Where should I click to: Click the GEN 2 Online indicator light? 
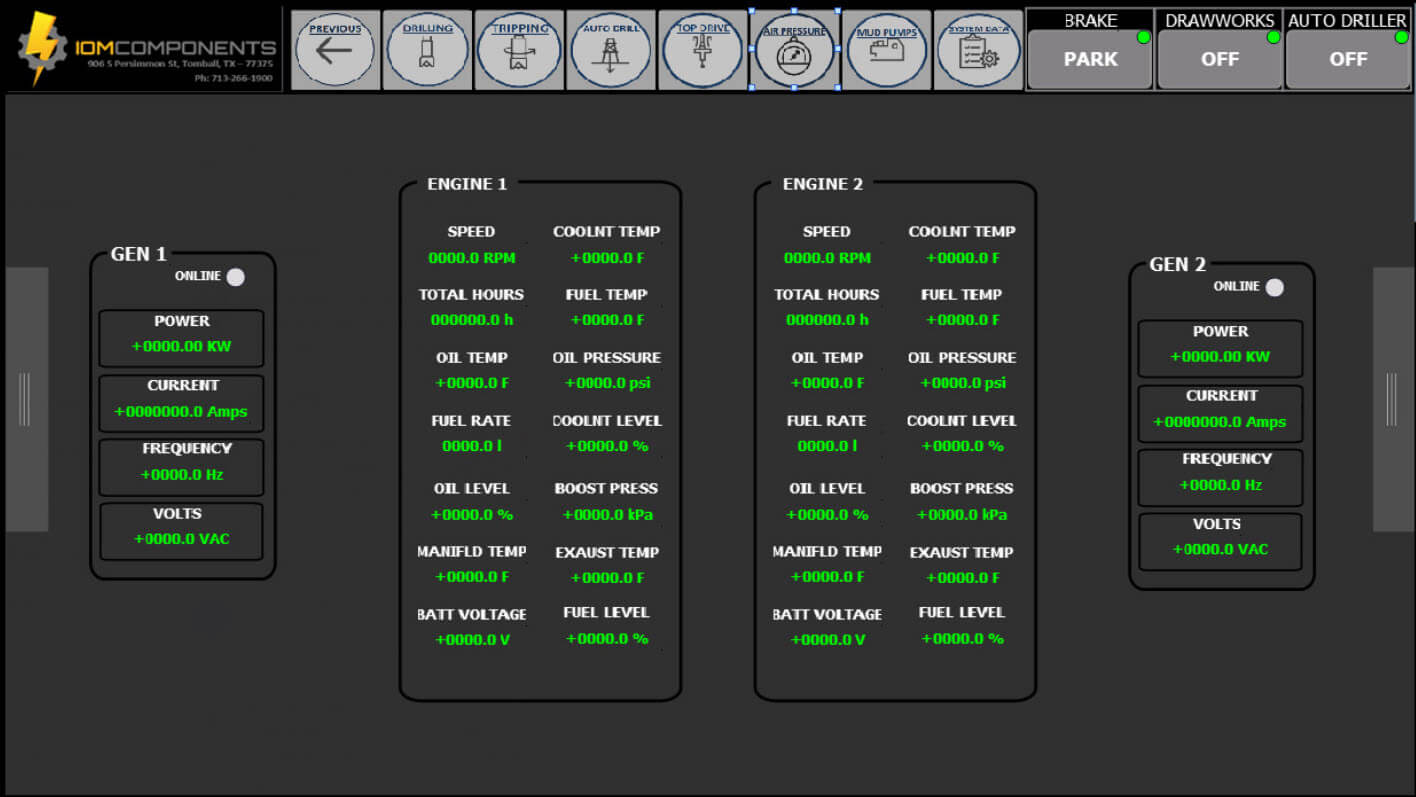point(1274,287)
